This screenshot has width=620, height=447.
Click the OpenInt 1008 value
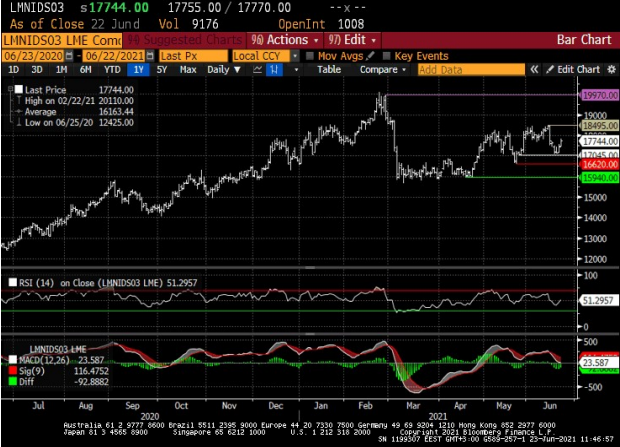pyautogui.click(x=351, y=24)
